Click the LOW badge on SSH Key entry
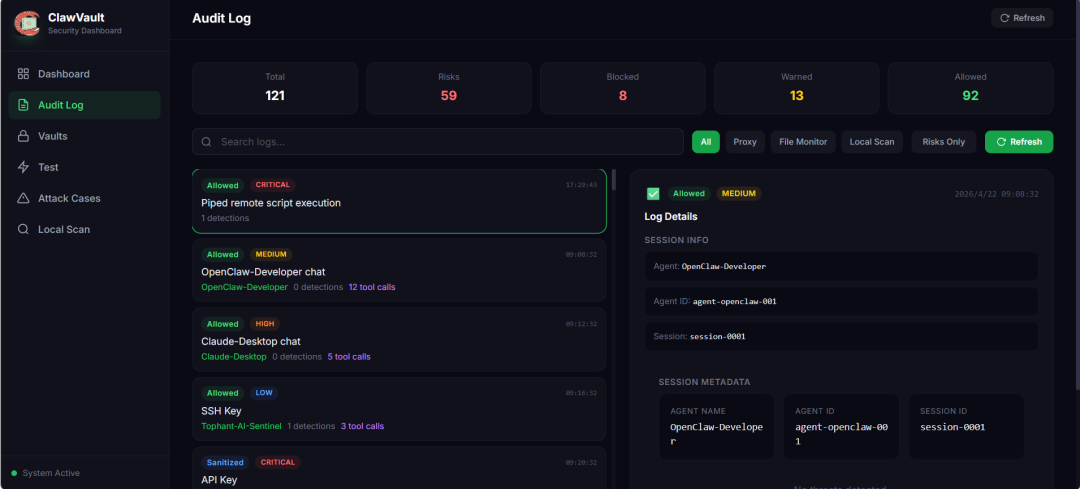 pos(264,393)
